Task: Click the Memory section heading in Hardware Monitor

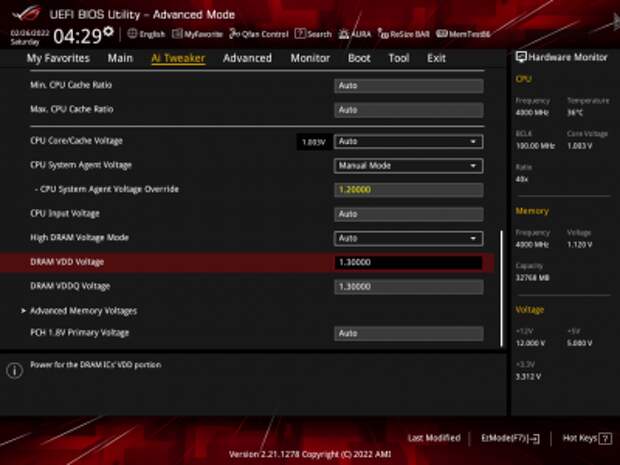Action: coord(532,211)
